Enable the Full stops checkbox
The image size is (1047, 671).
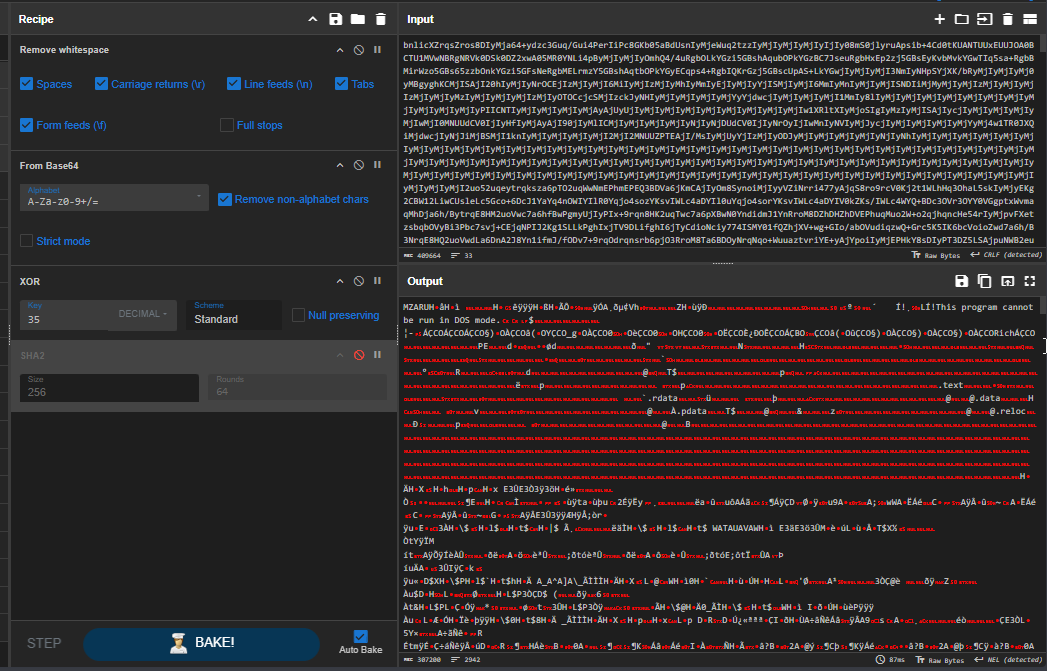tap(227, 125)
